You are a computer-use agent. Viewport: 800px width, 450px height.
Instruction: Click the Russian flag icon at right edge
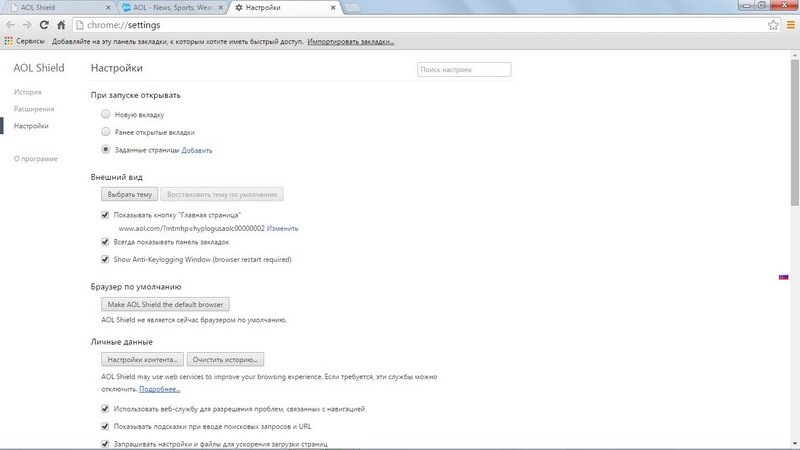[x=784, y=277]
